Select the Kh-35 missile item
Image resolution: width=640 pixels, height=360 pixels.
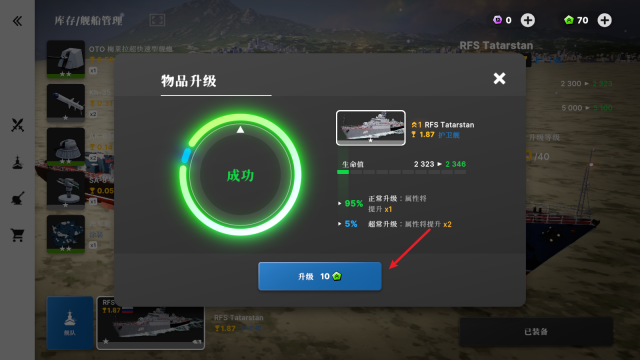(x=66, y=103)
